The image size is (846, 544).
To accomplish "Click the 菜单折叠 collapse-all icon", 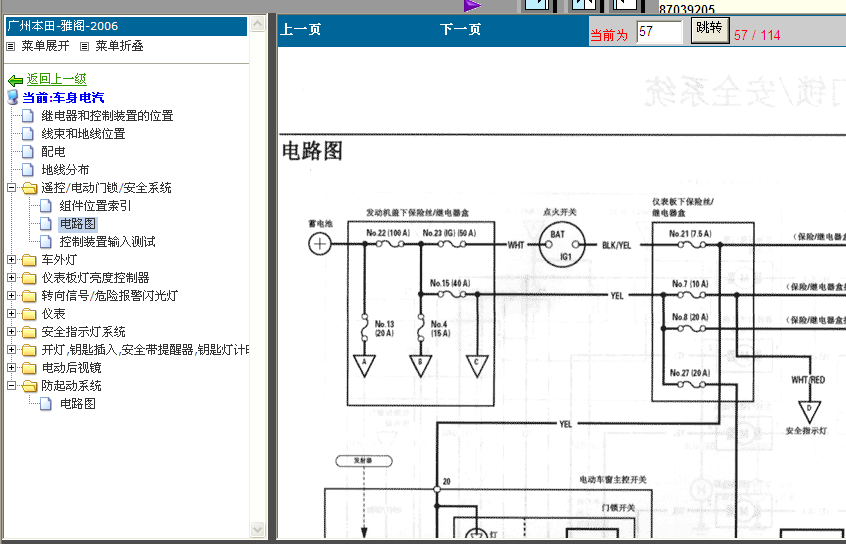I will [84, 46].
